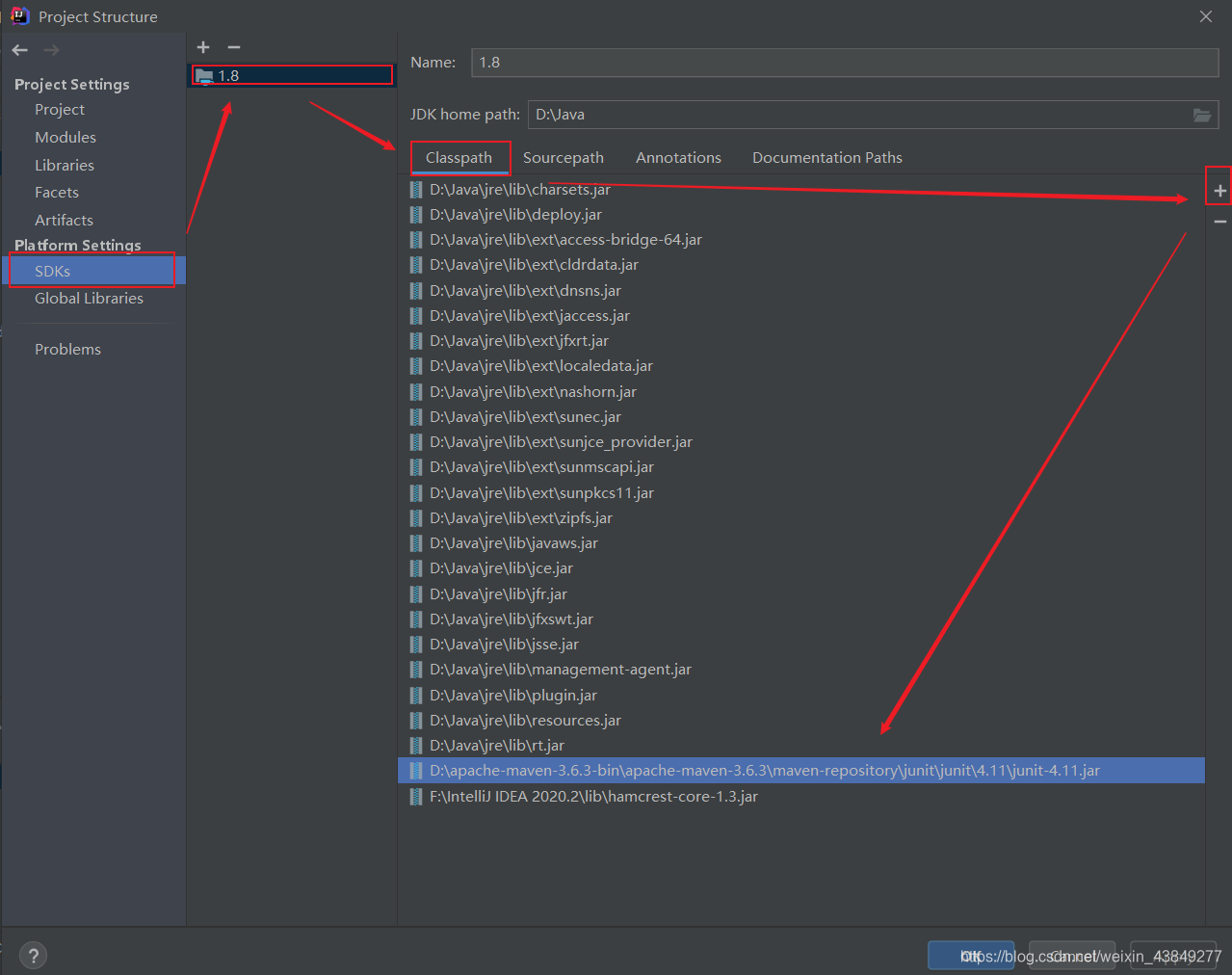The height and width of the screenshot is (975, 1232).
Task: Add classpath entry with plus button
Action: (x=1219, y=191)
